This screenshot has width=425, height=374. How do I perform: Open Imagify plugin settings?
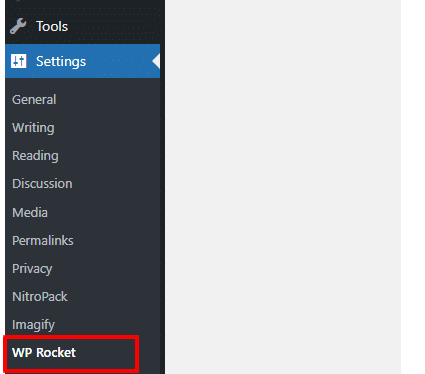tap(33, 325)
